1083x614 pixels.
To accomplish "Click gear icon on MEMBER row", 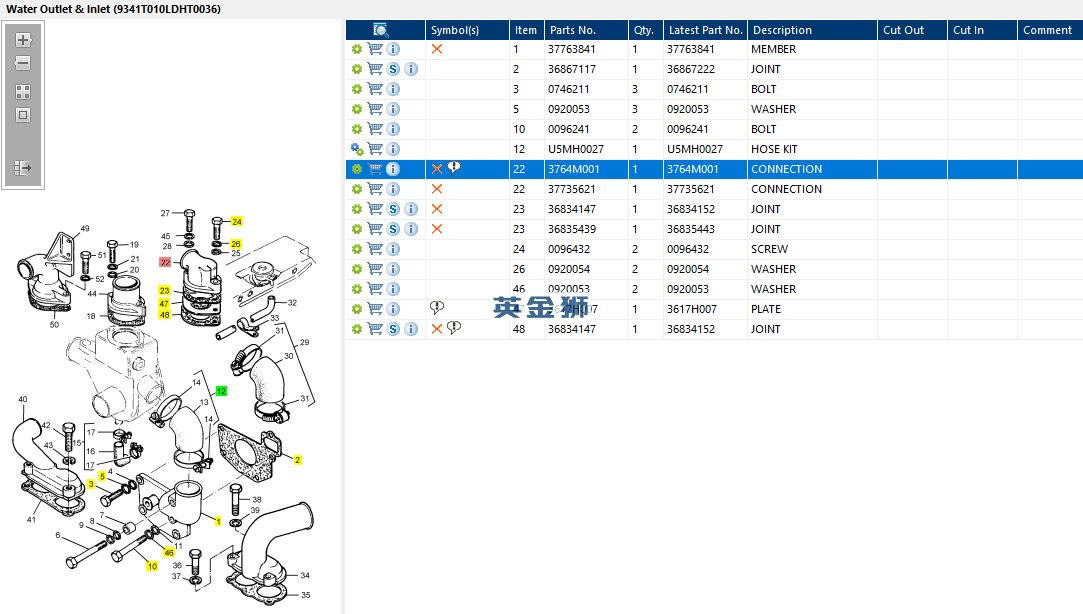I will [356, 49].
